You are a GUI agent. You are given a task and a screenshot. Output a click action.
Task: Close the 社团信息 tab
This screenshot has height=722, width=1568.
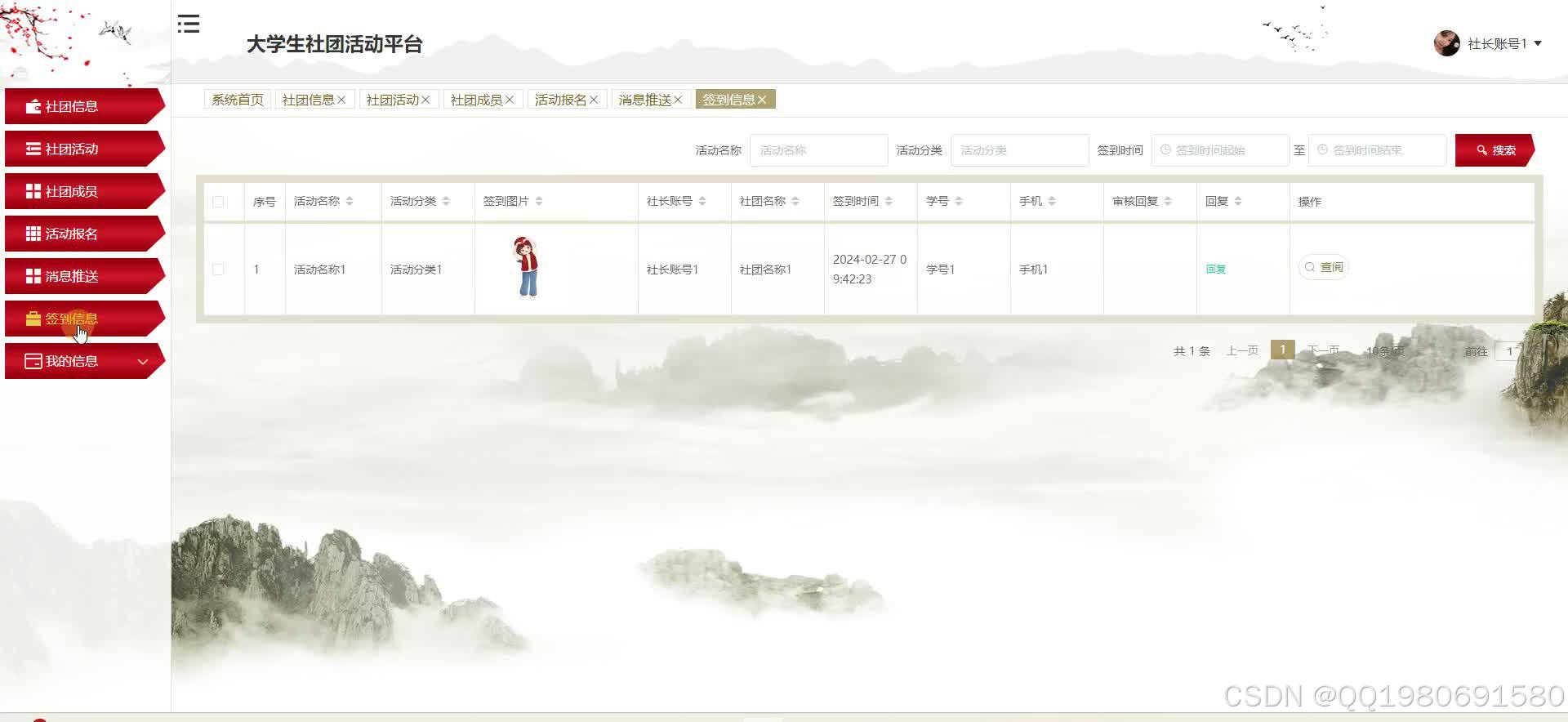coord(341,100)
